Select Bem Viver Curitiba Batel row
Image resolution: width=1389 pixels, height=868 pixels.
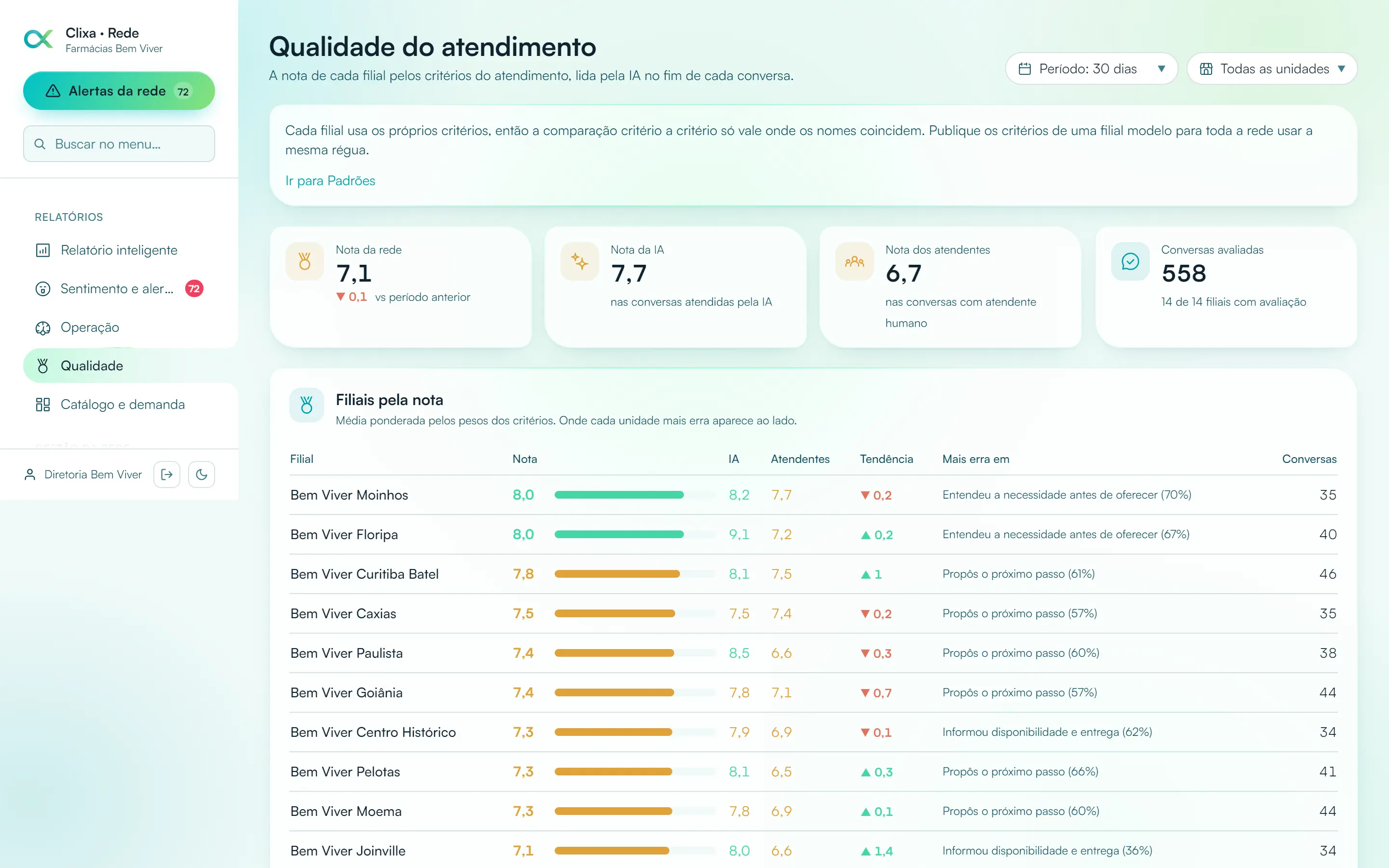[x=813, y=574]
